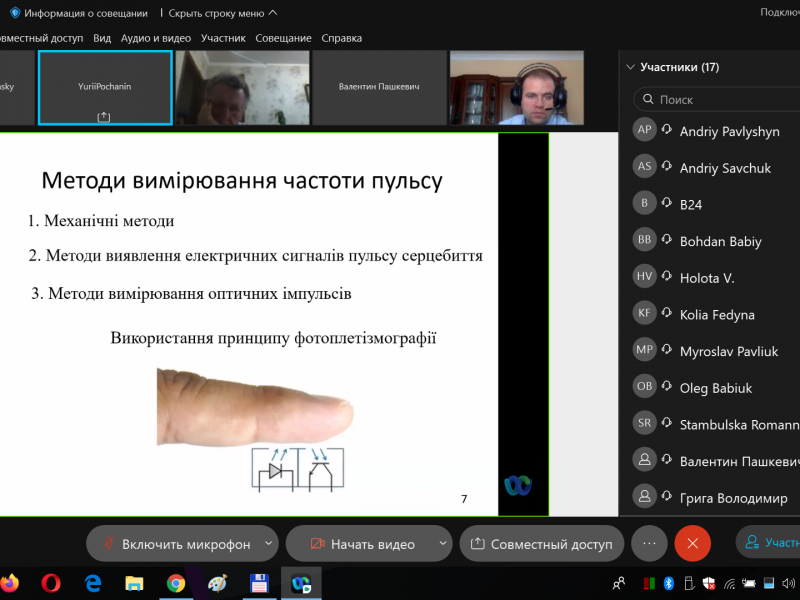Click Oleg Babiuk's OB avatar icon
The image size is (800, 600).
pos(645,386)
